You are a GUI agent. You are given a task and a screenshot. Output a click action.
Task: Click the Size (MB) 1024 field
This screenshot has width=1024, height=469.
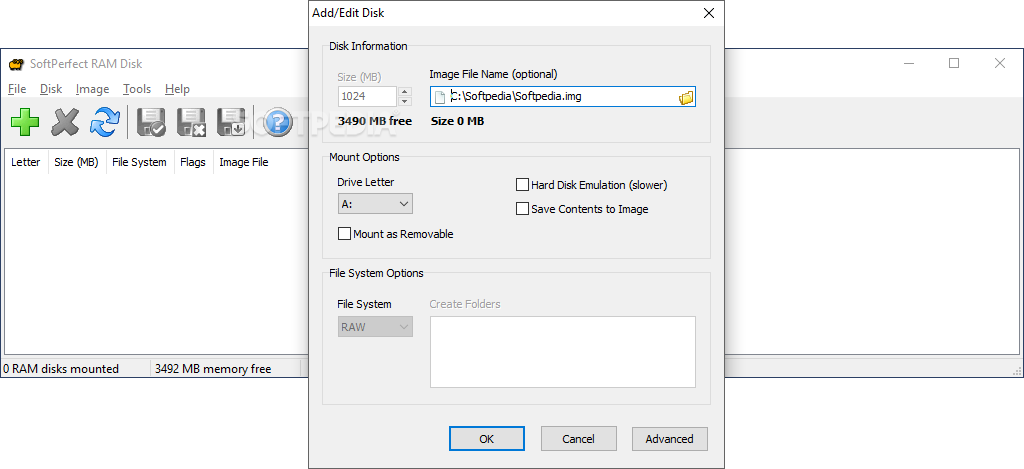point(367,97)
